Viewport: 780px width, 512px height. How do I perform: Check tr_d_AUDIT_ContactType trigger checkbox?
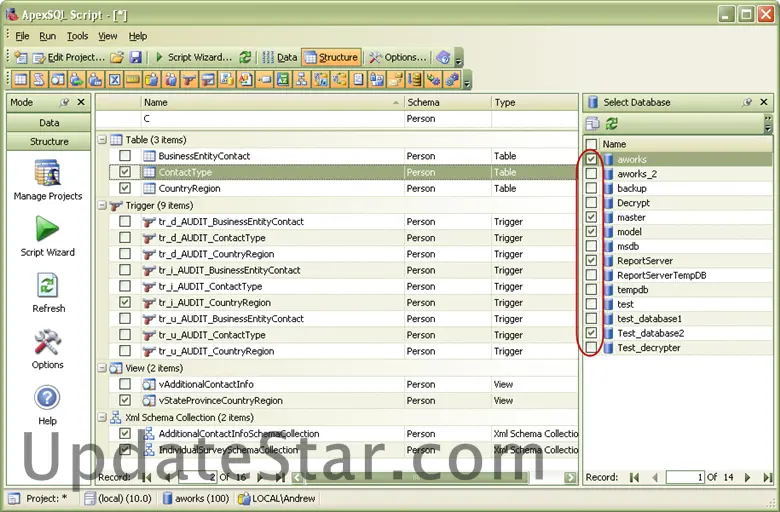click(x=125, y=237)
